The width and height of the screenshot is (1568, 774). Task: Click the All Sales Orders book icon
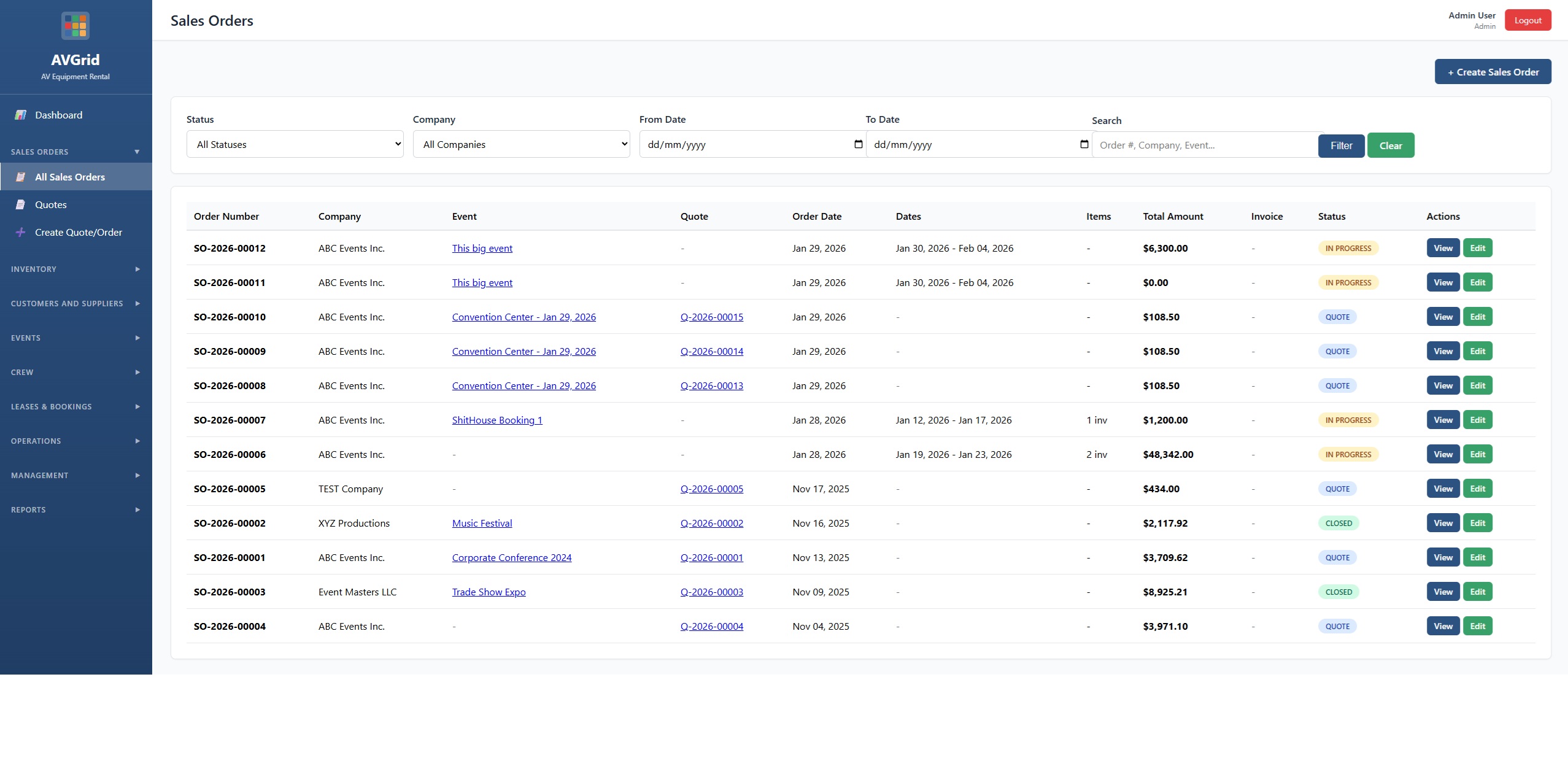21,177
